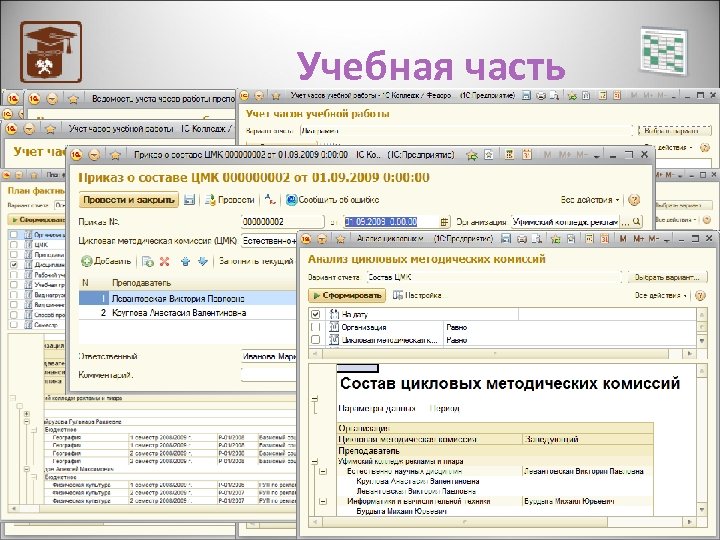This screenshot has height=540, width=720.
Task: Select teacher row 1 Левантовская Виктория
Action: pos(187,298)
